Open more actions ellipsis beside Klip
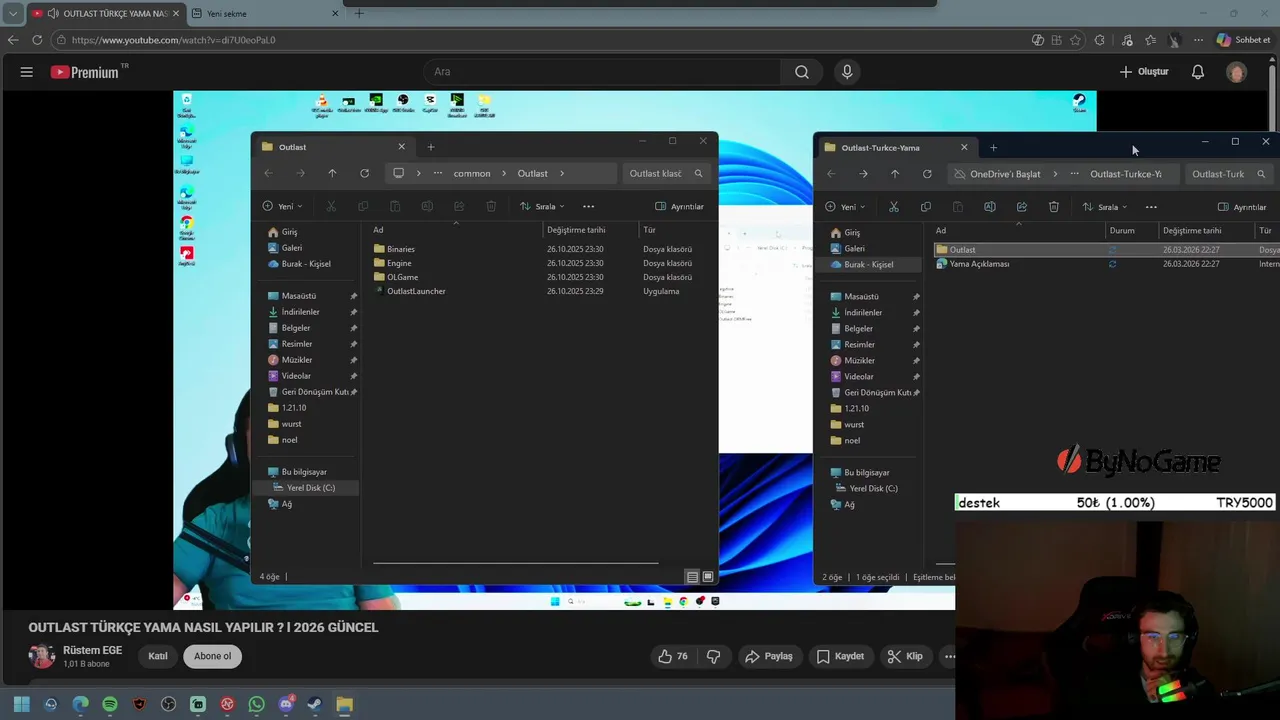1280x720 pixels. point(949,656)
